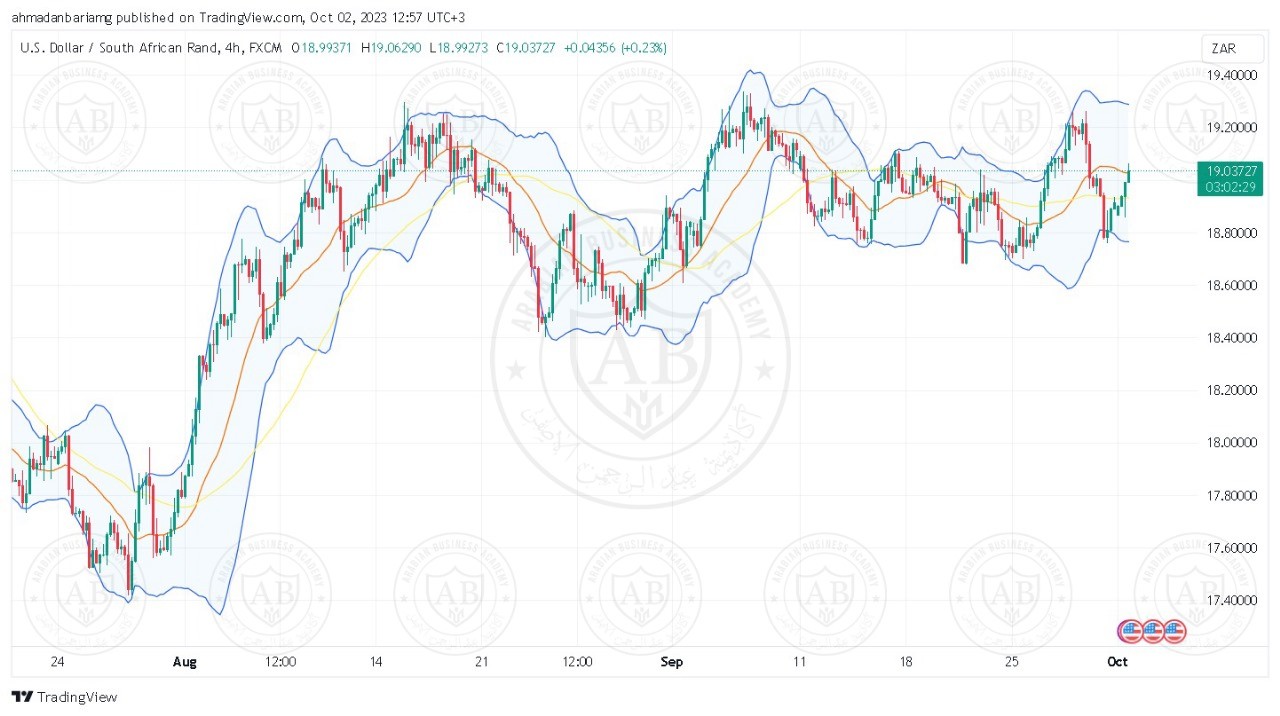Click the 11 date label on the time axis

(x=799, y=662)
